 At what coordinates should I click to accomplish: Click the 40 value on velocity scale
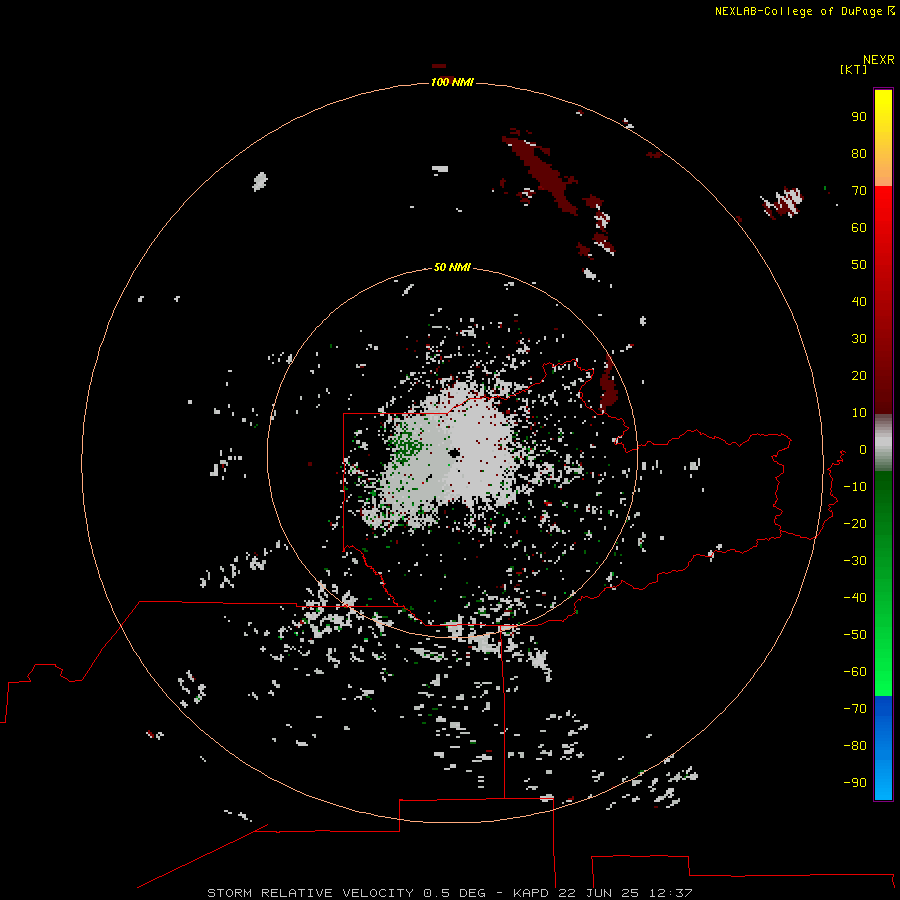859,301
